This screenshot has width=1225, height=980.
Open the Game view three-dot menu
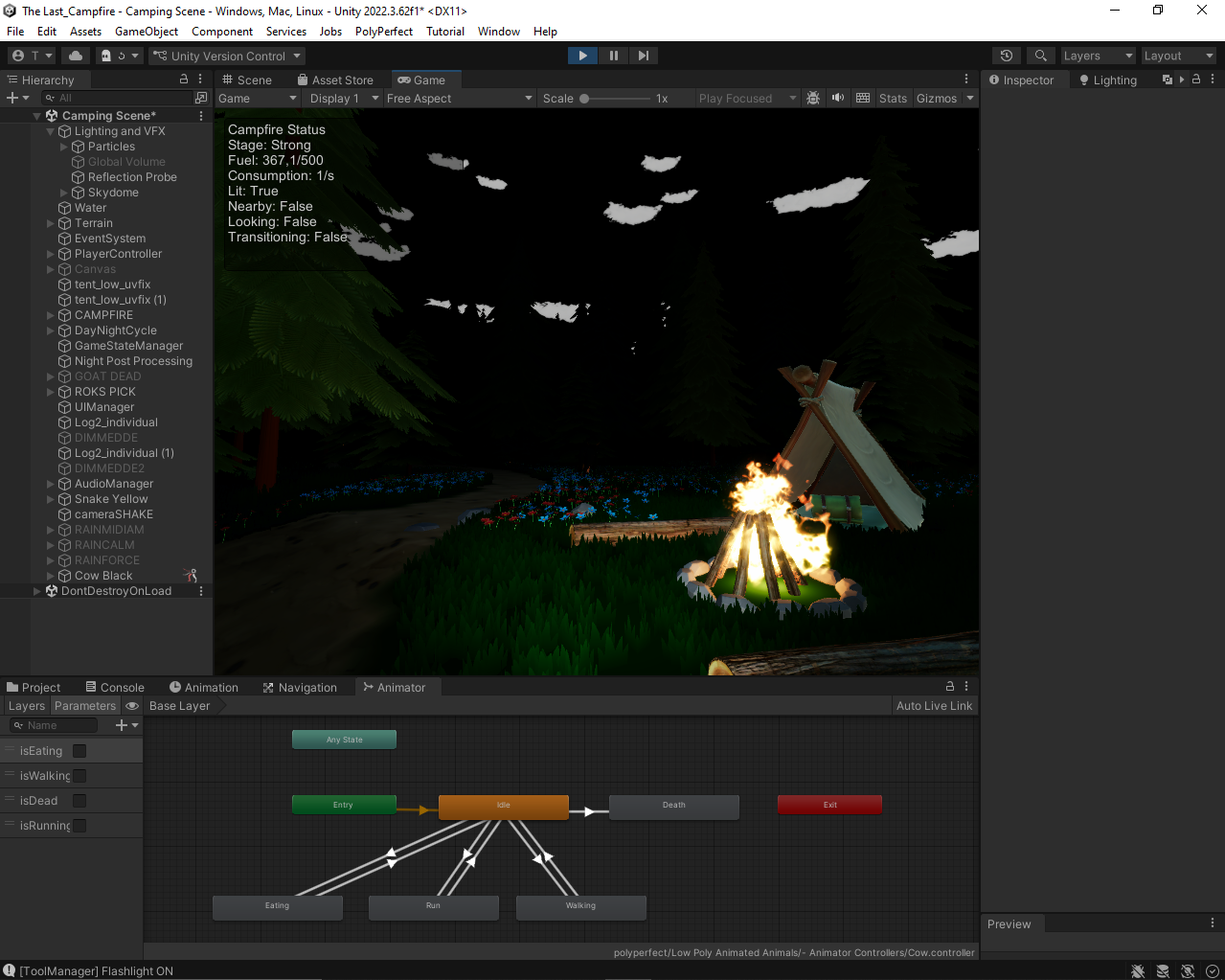click(x=966, y=80)
